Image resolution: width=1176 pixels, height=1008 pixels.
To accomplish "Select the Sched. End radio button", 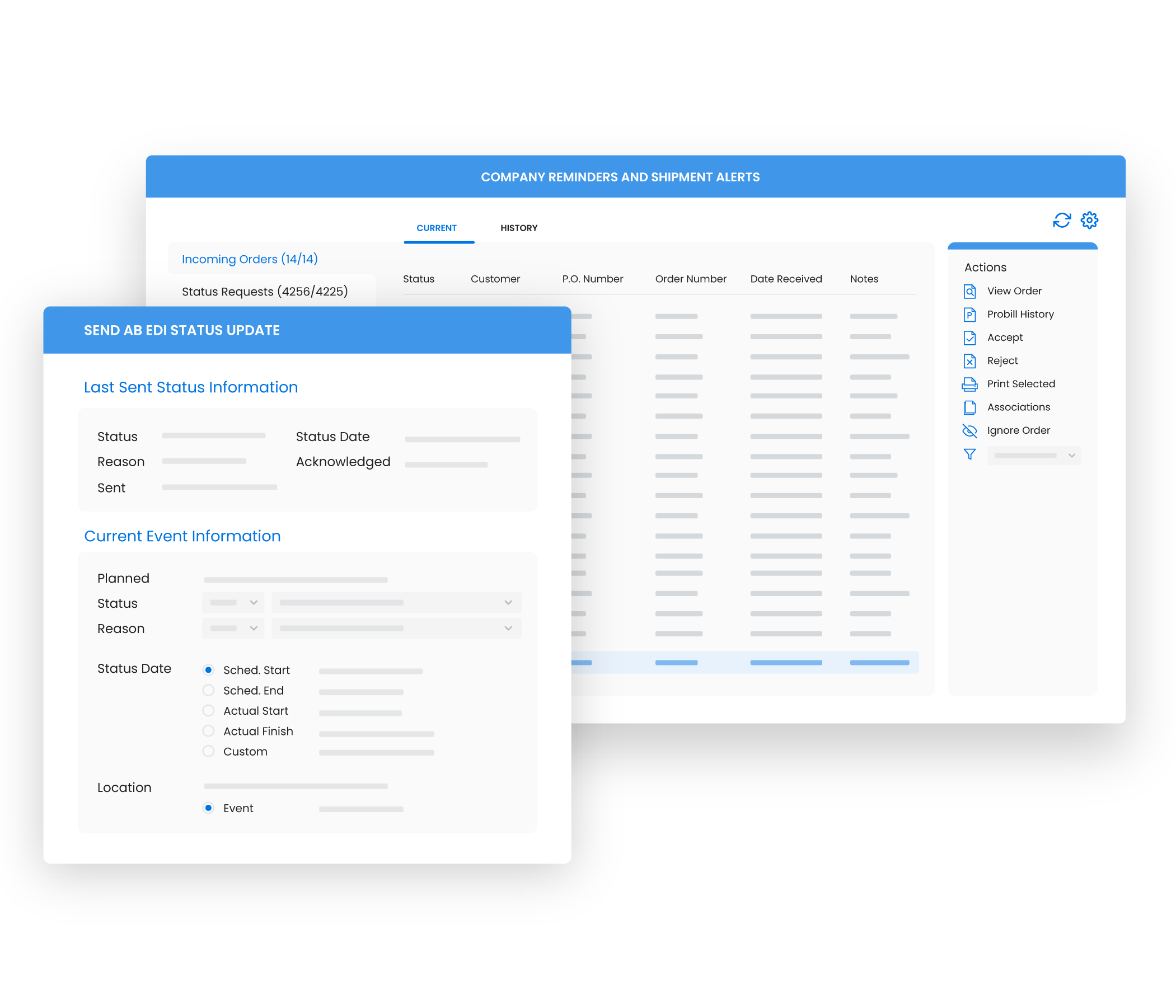I will 208,690.
